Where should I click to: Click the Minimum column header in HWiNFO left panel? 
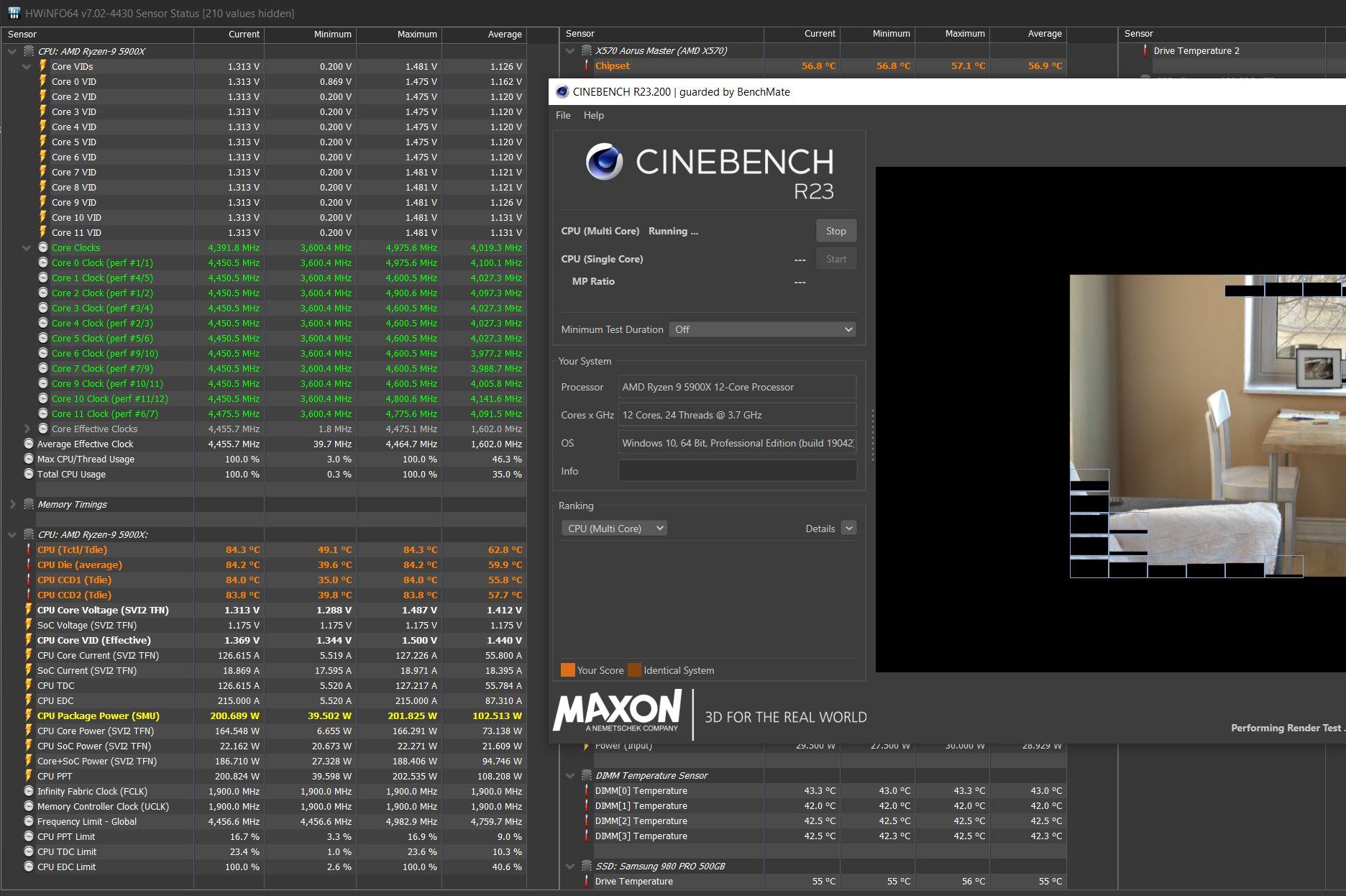click(310, 34)
